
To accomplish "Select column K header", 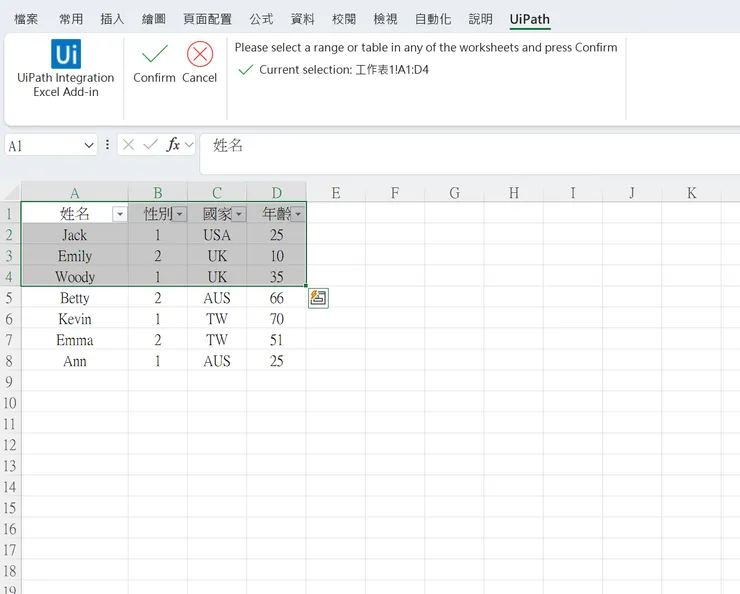I will 692,192.
